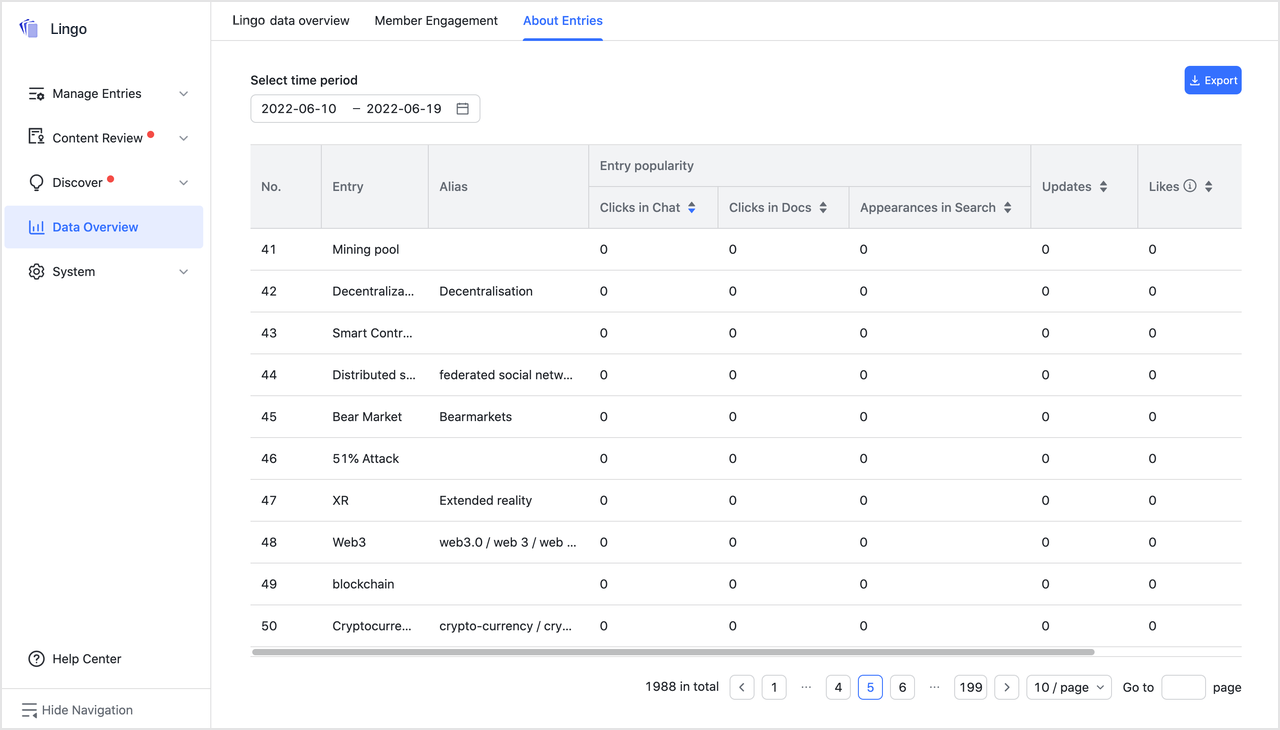Click the end date 2022-06-19 field
Image resolution: width=1280 pixels, height=730 pixels.
(x=404, y=109)
